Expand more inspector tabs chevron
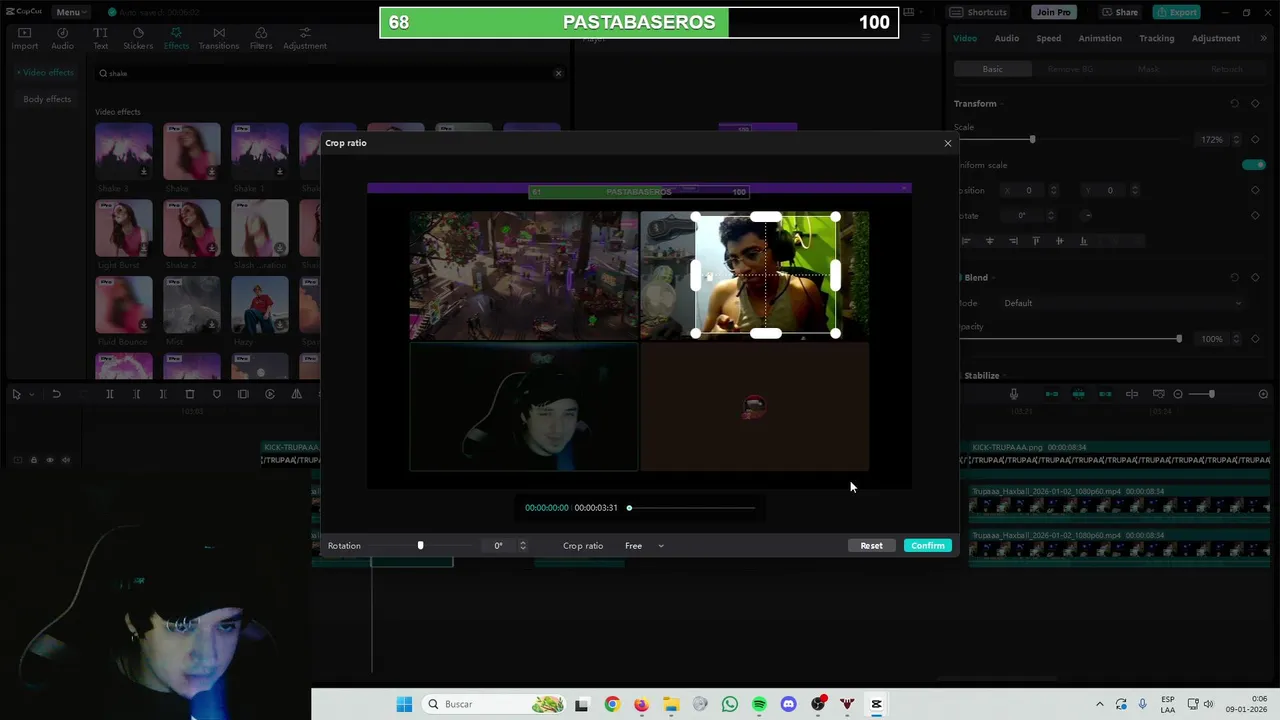1280x720 pixels. point(1262,38)
